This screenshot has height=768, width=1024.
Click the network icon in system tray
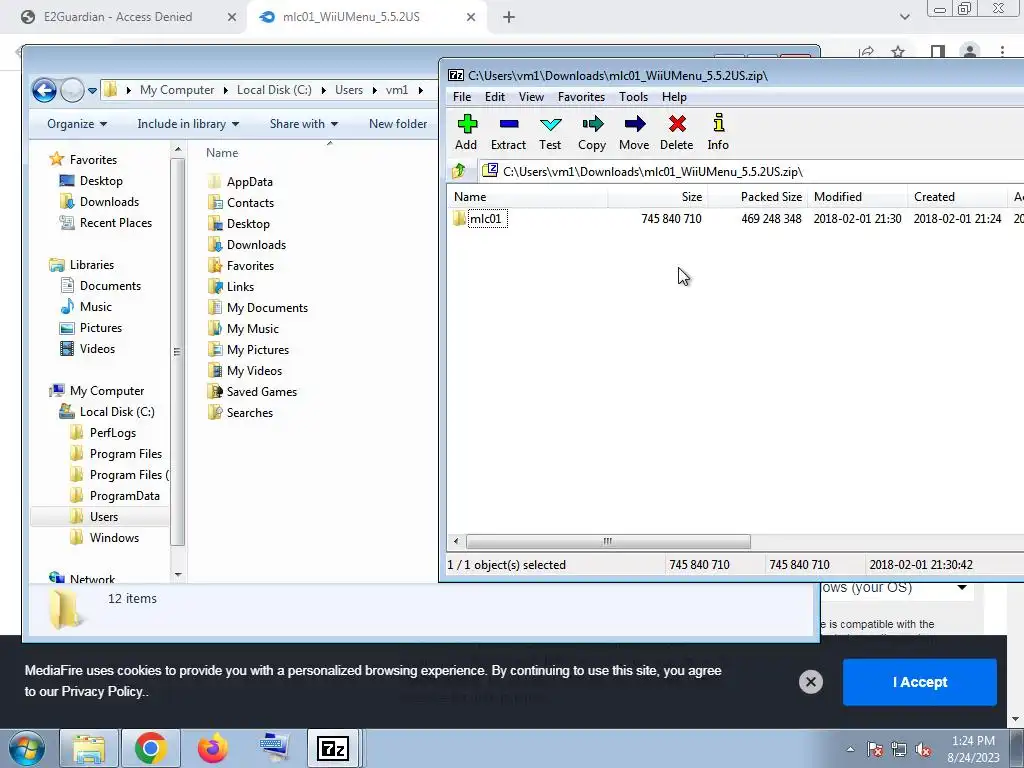point(899,749)
